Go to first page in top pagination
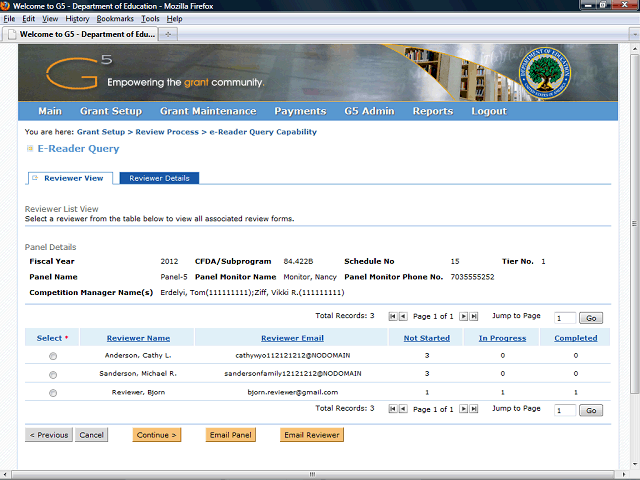This screenshot has height=480, width=640. (393, 316)
